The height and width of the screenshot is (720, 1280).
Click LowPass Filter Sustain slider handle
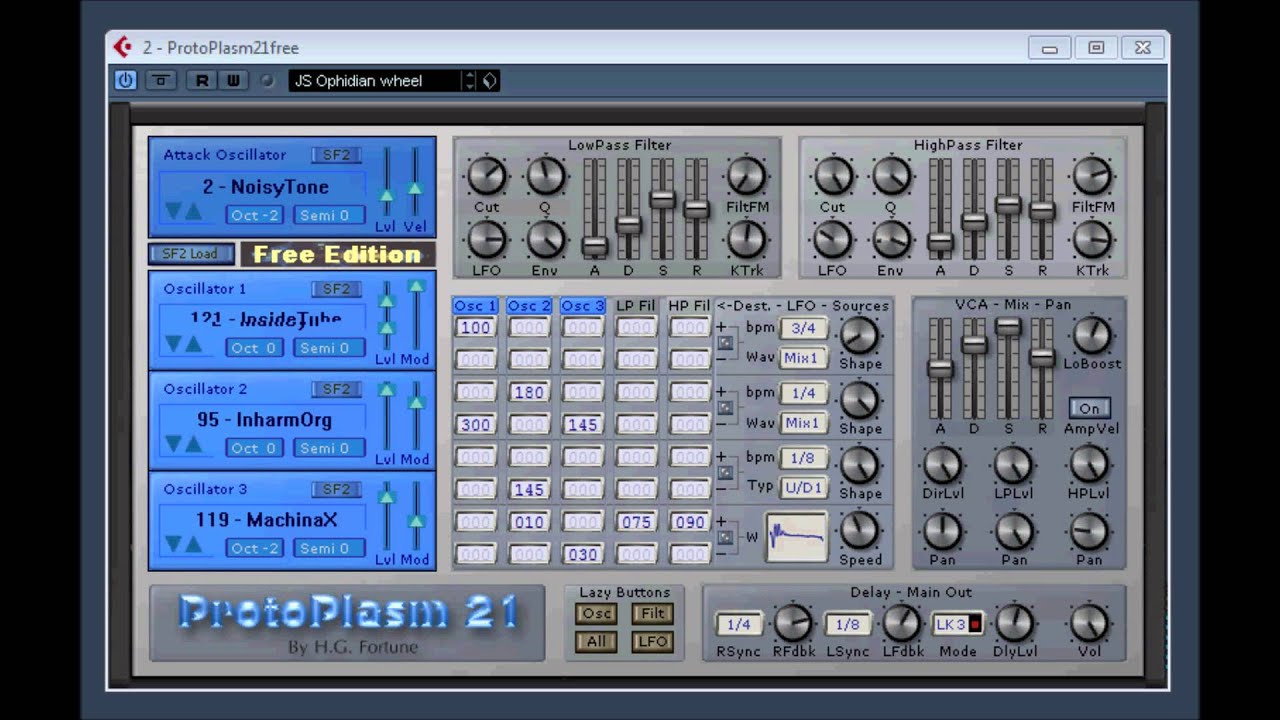[662, 199]
